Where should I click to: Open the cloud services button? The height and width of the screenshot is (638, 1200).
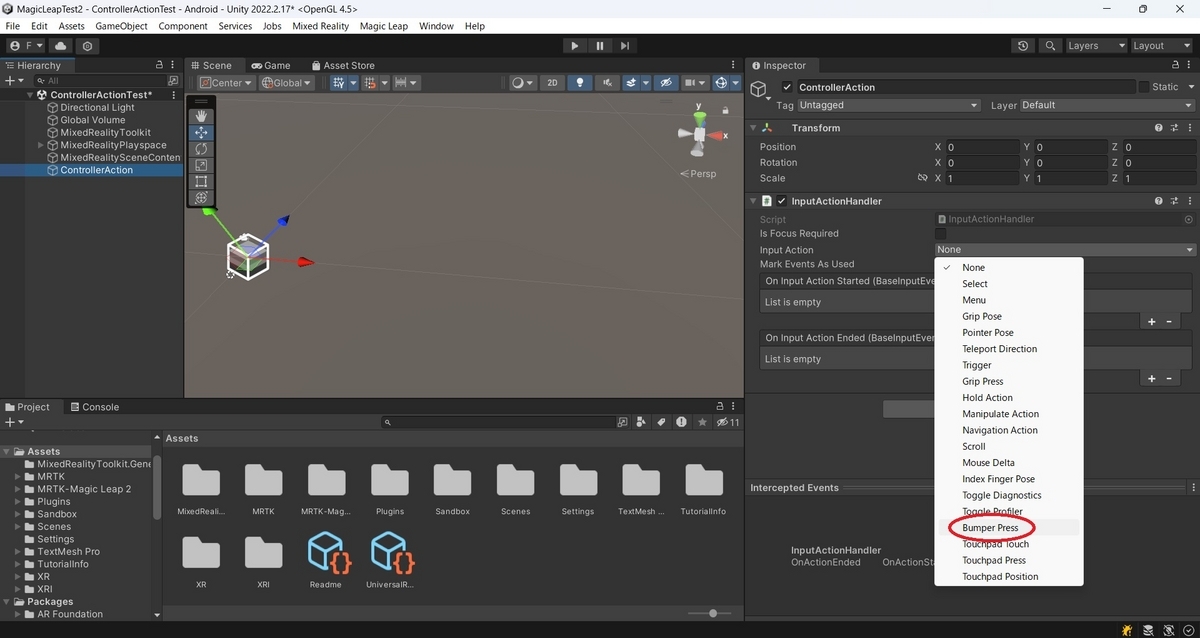(61, 46)
